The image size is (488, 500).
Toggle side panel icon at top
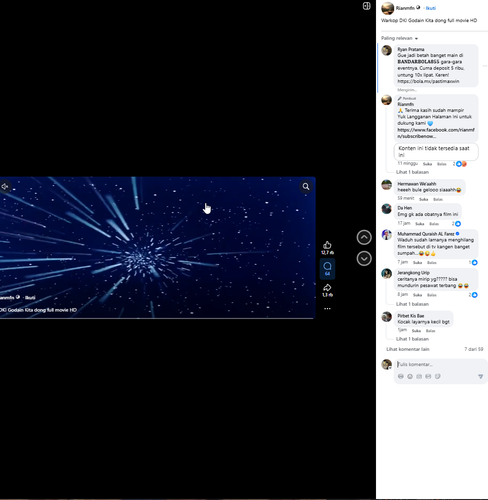point(366,6)
